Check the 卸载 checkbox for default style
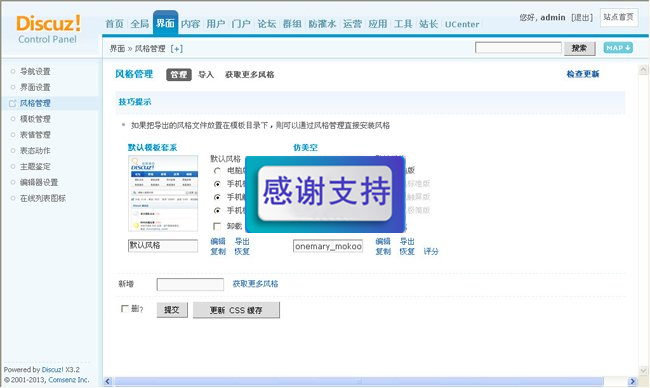Viewport: 650px width, 388px height. [217, 226]
